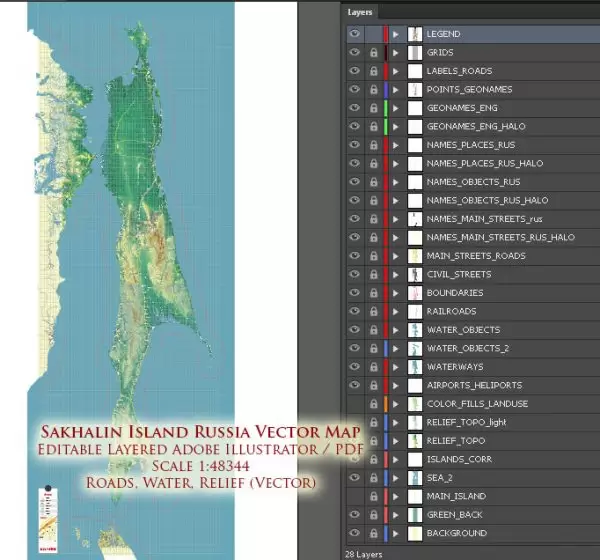Show the hidden MAIN_ISLAND layer

pyautogui.click(x=355, y=496)
